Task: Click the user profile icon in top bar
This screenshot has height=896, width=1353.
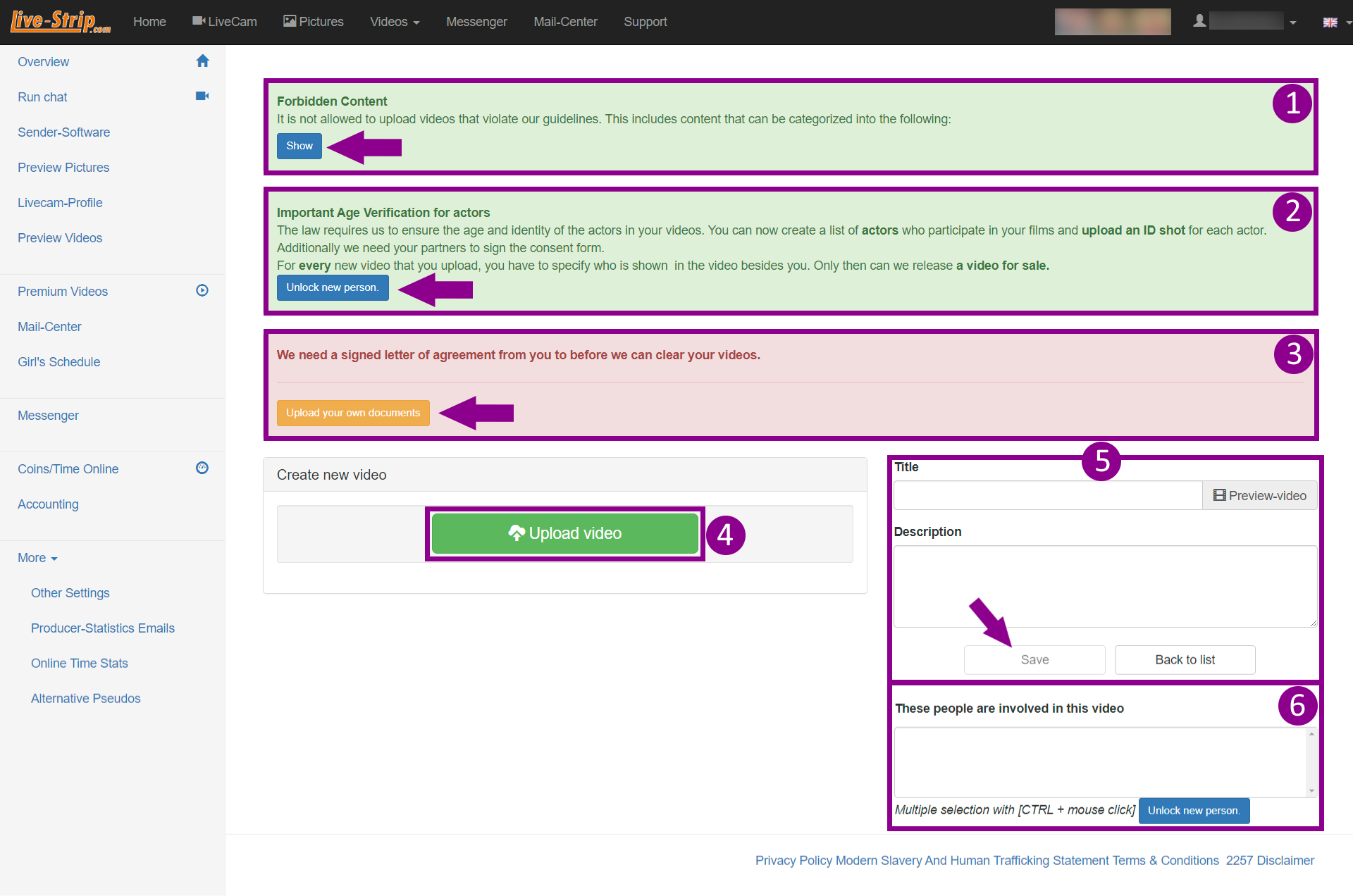Action: point(1199,22)
